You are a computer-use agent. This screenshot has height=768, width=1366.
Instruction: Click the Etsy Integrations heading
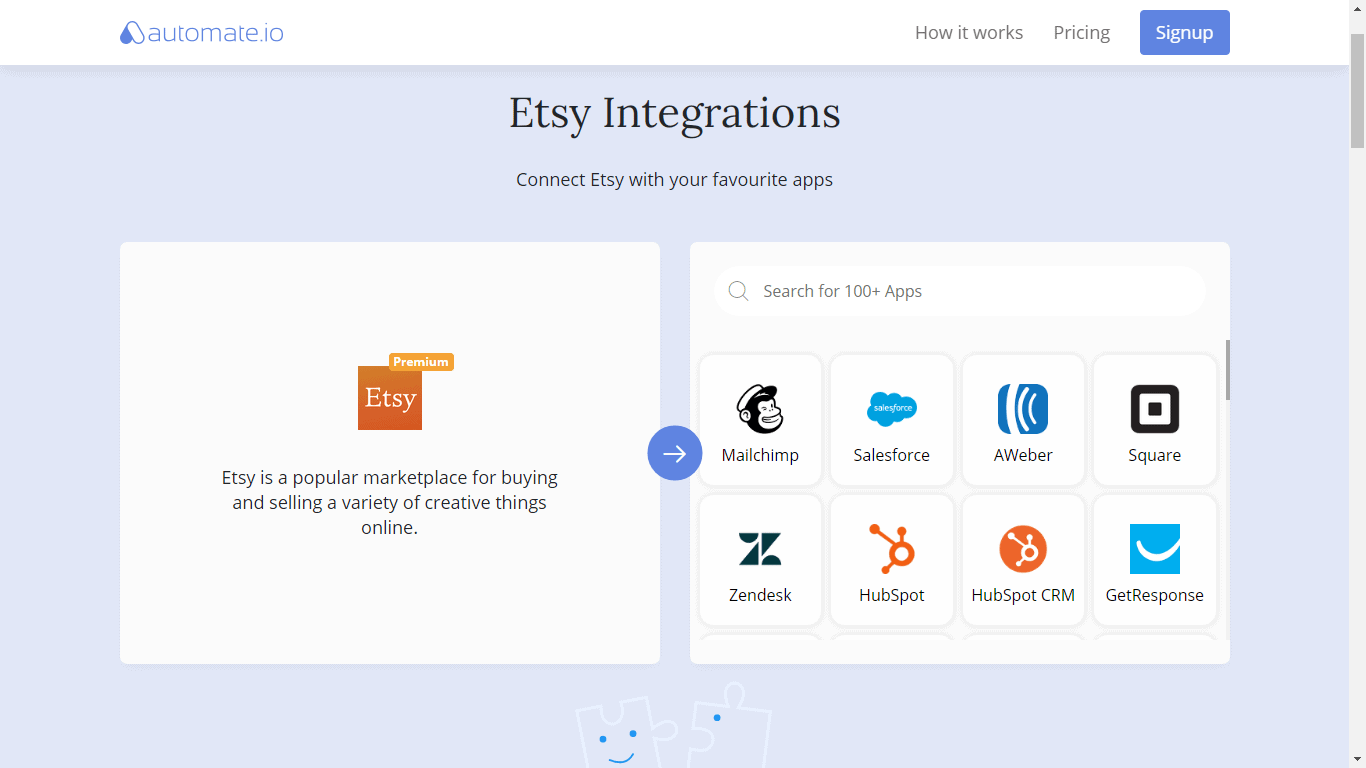[x=675, y=113]
